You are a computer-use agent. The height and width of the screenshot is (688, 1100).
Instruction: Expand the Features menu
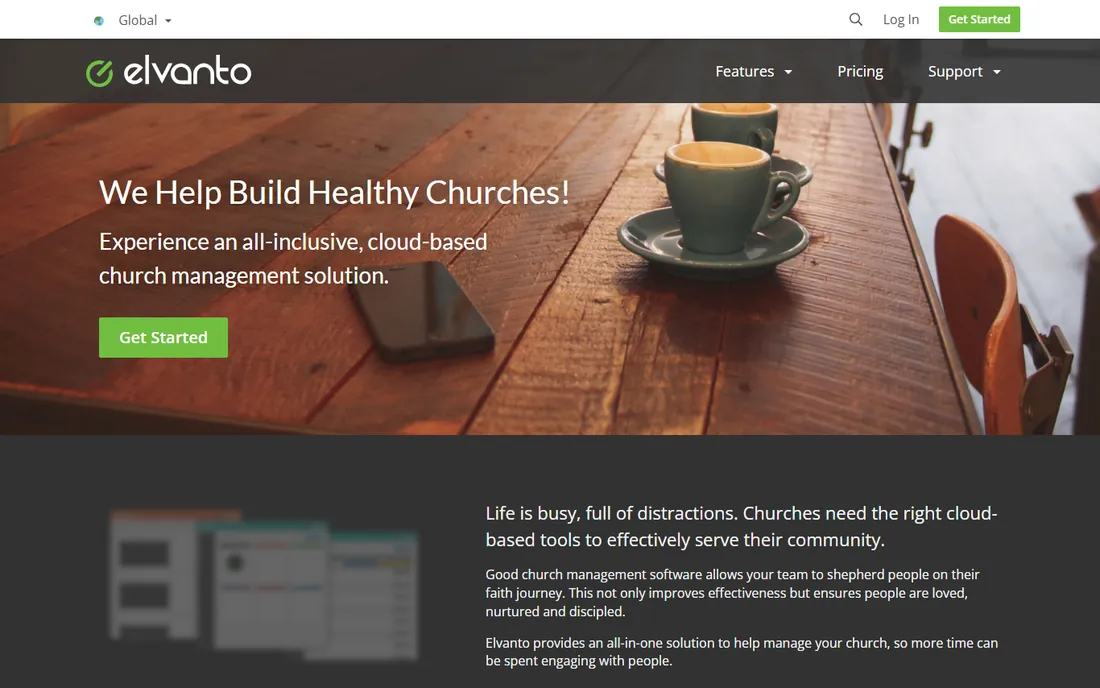pyautogui.click(x=753, y=72)
